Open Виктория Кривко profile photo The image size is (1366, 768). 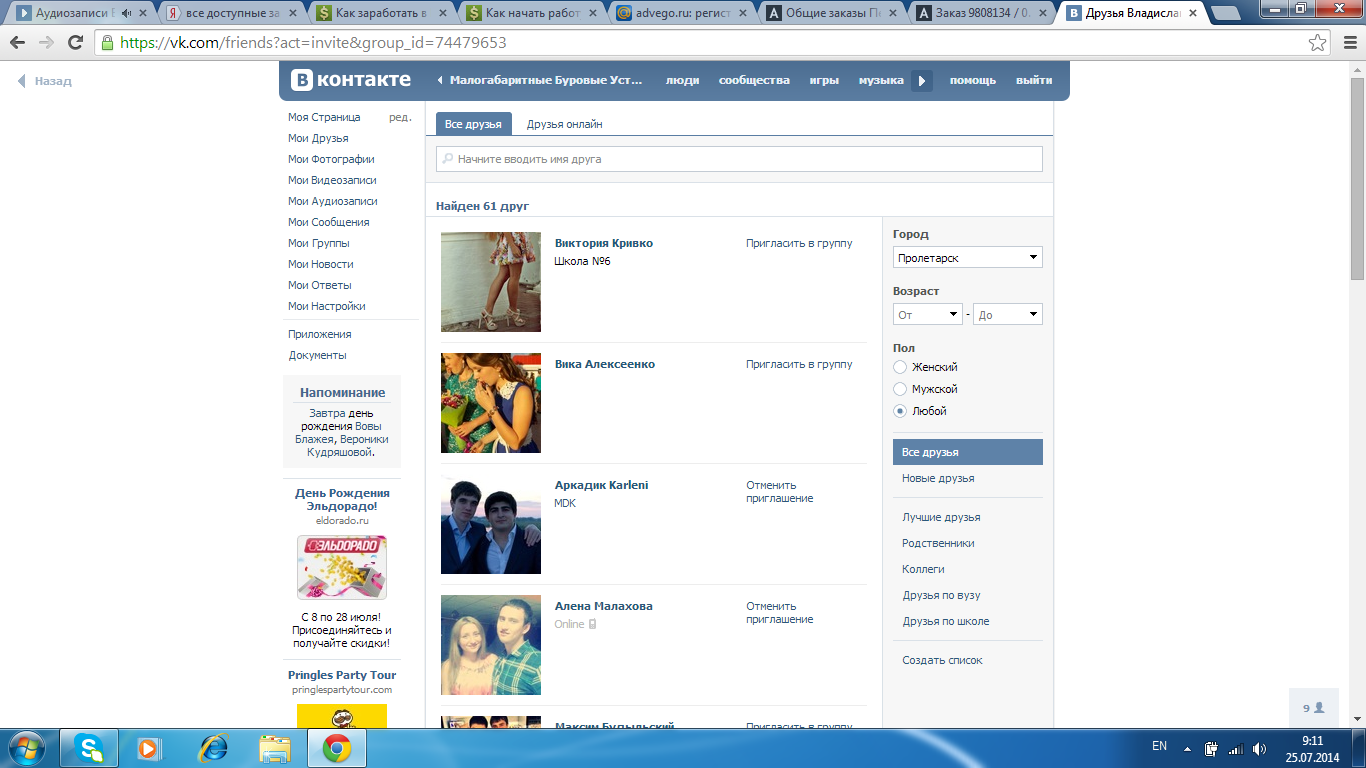click(x=491, y=282)
